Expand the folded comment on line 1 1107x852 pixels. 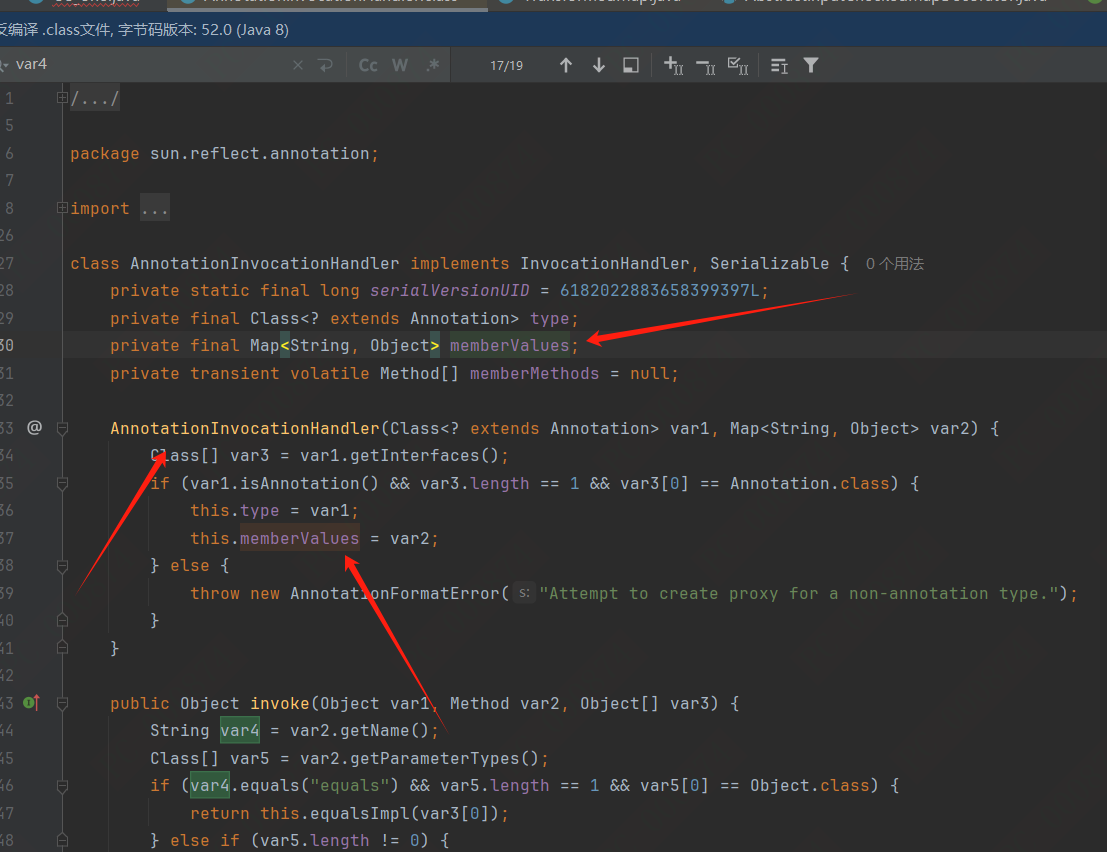click(x=61, y=97)
